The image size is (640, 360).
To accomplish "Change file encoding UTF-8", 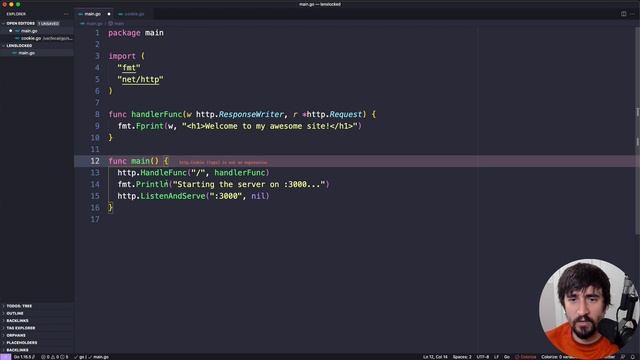I will pos(483,357).
